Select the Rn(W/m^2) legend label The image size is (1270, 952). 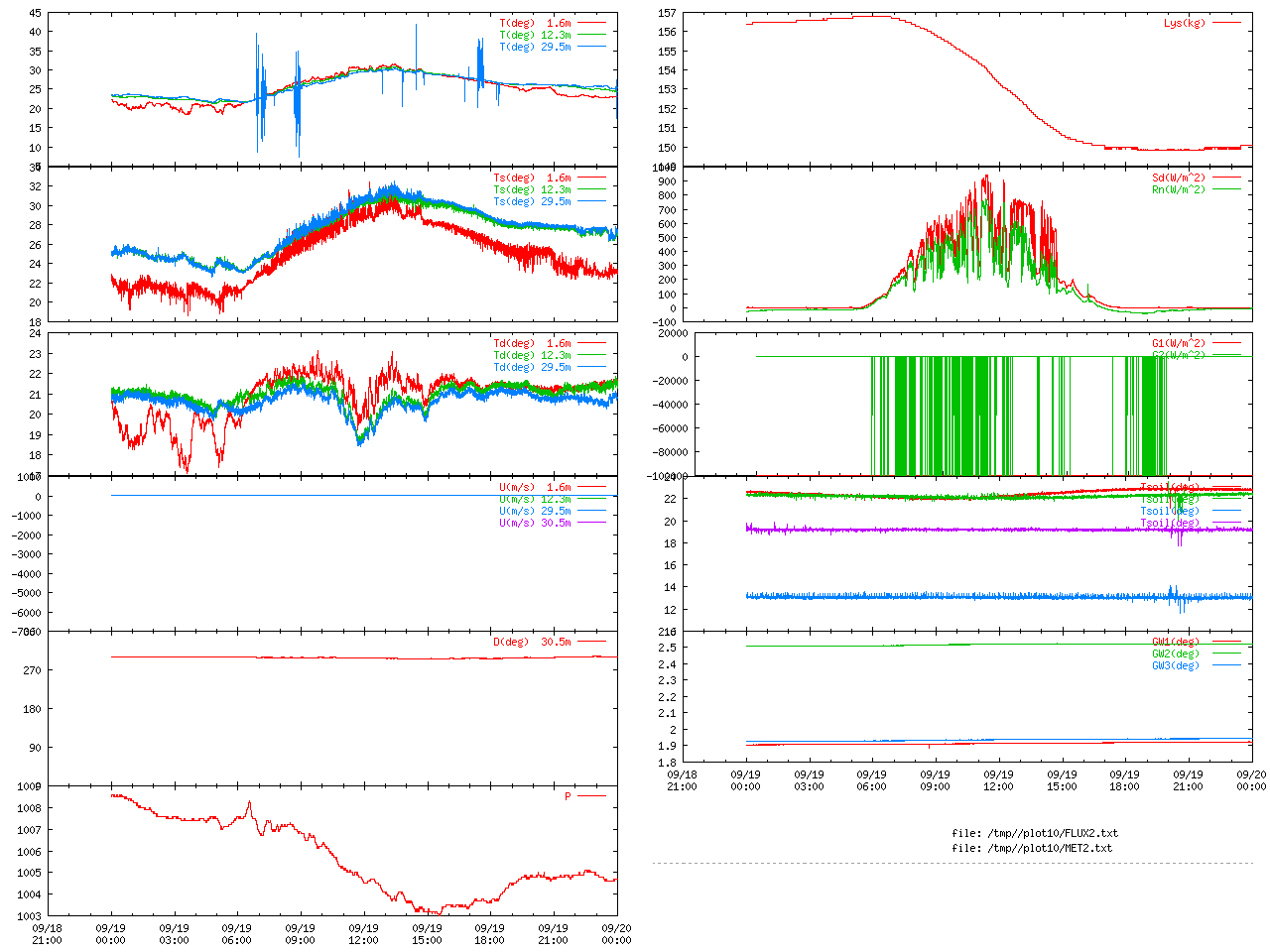[x=1179, y=189]
